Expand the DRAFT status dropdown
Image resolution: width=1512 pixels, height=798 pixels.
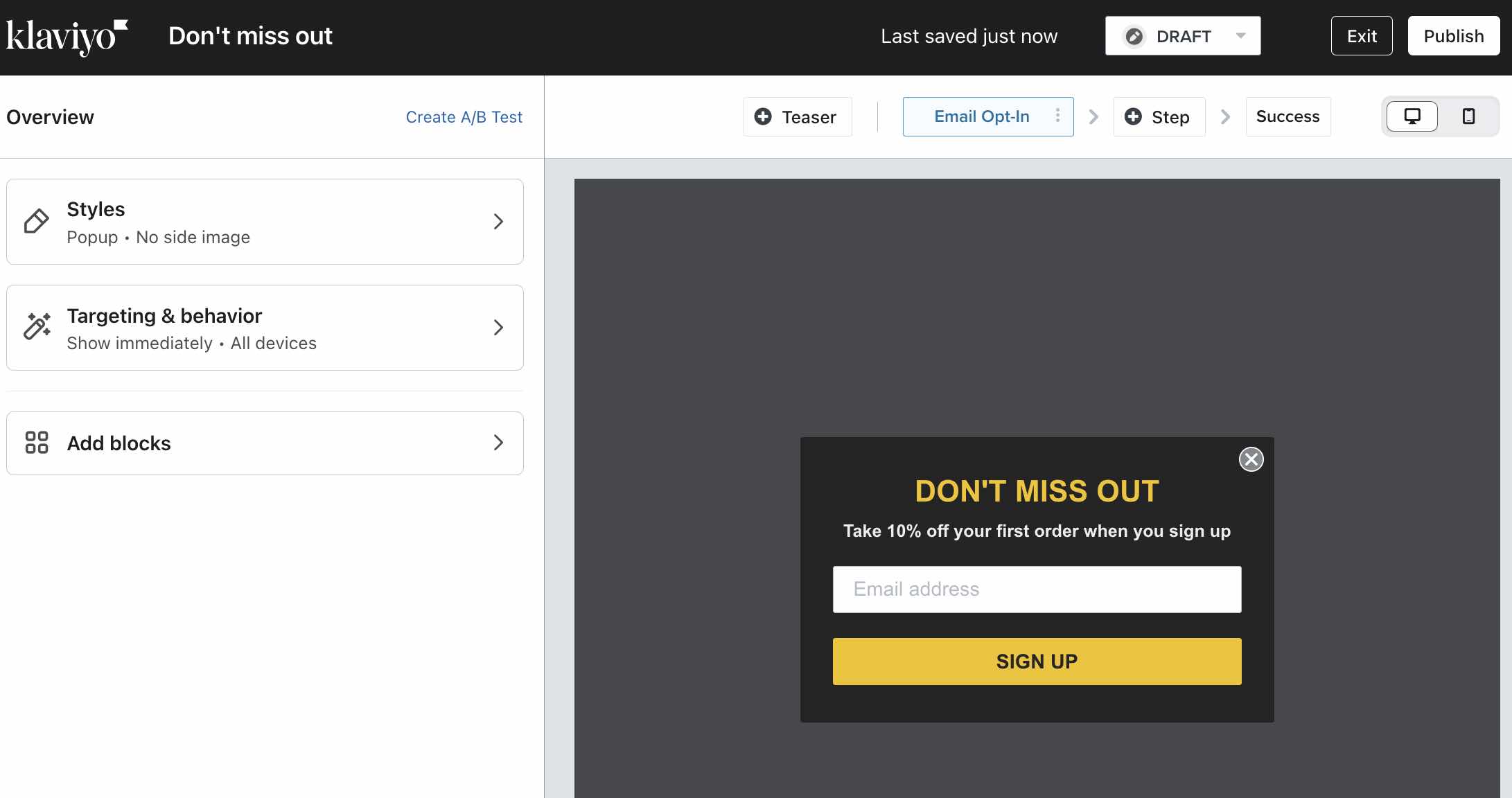pyautogui.click(x=1243, y=35)
